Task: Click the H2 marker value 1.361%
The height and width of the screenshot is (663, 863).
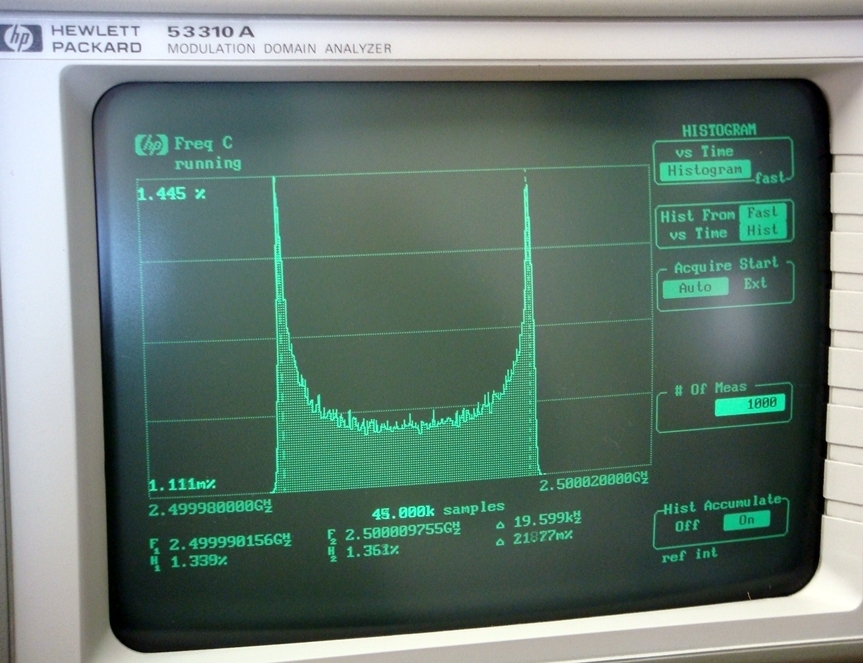Action: click(372, 551)
